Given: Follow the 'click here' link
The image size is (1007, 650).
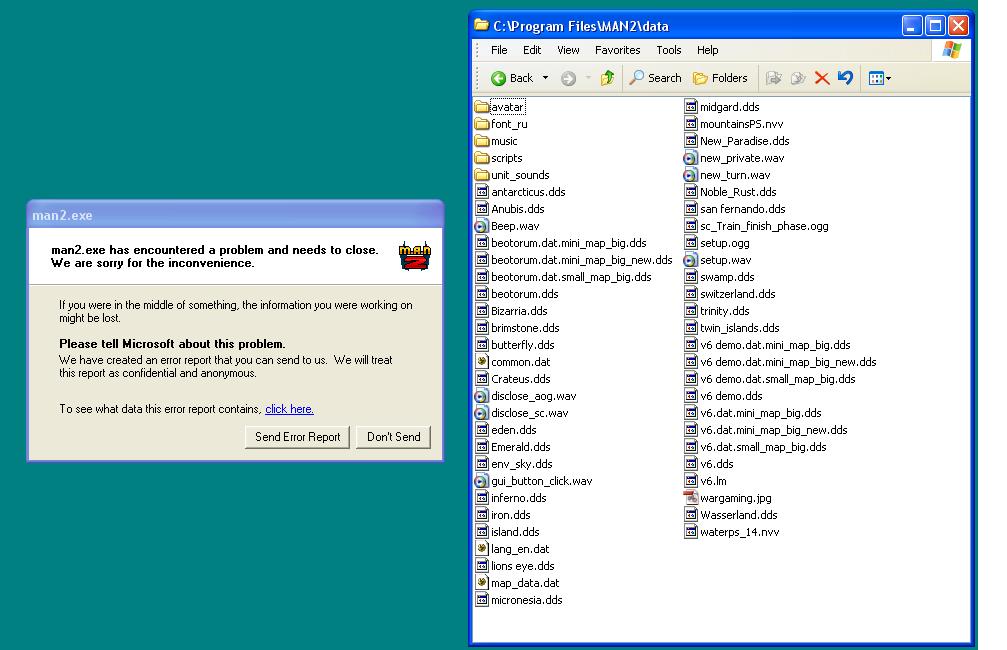Looking at the screenshot, I should click(x=290, y=409).
